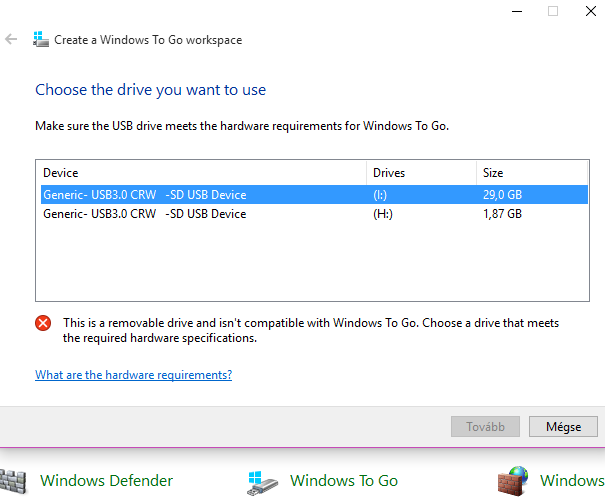
Task: Click the Windows Defender label
Action: pos(106,481)
